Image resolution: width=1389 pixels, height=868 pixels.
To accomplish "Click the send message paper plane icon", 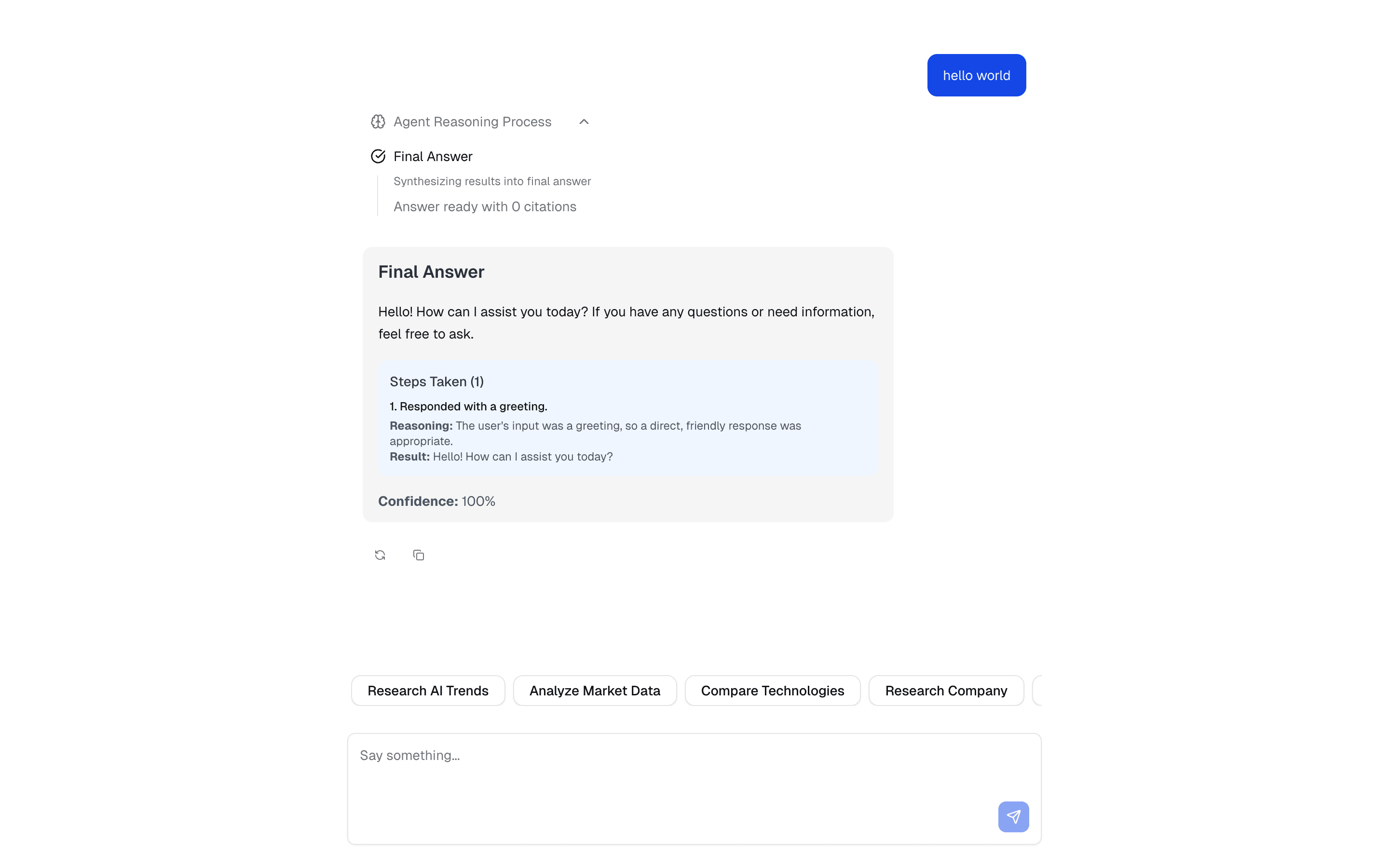I will pyautogui.click(x=1013, y=816).
